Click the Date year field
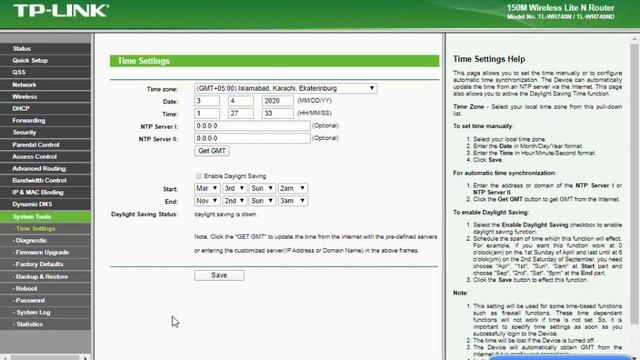The height and width of the screenshot is (360, 640). pos(277,101)
